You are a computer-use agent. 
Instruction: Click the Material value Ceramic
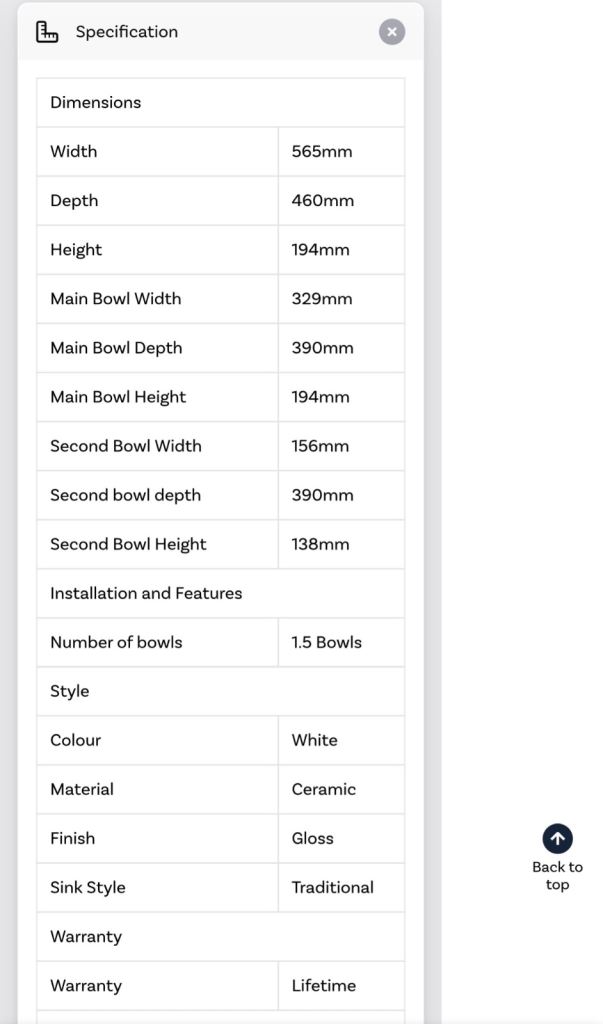(x=324, y=789)
